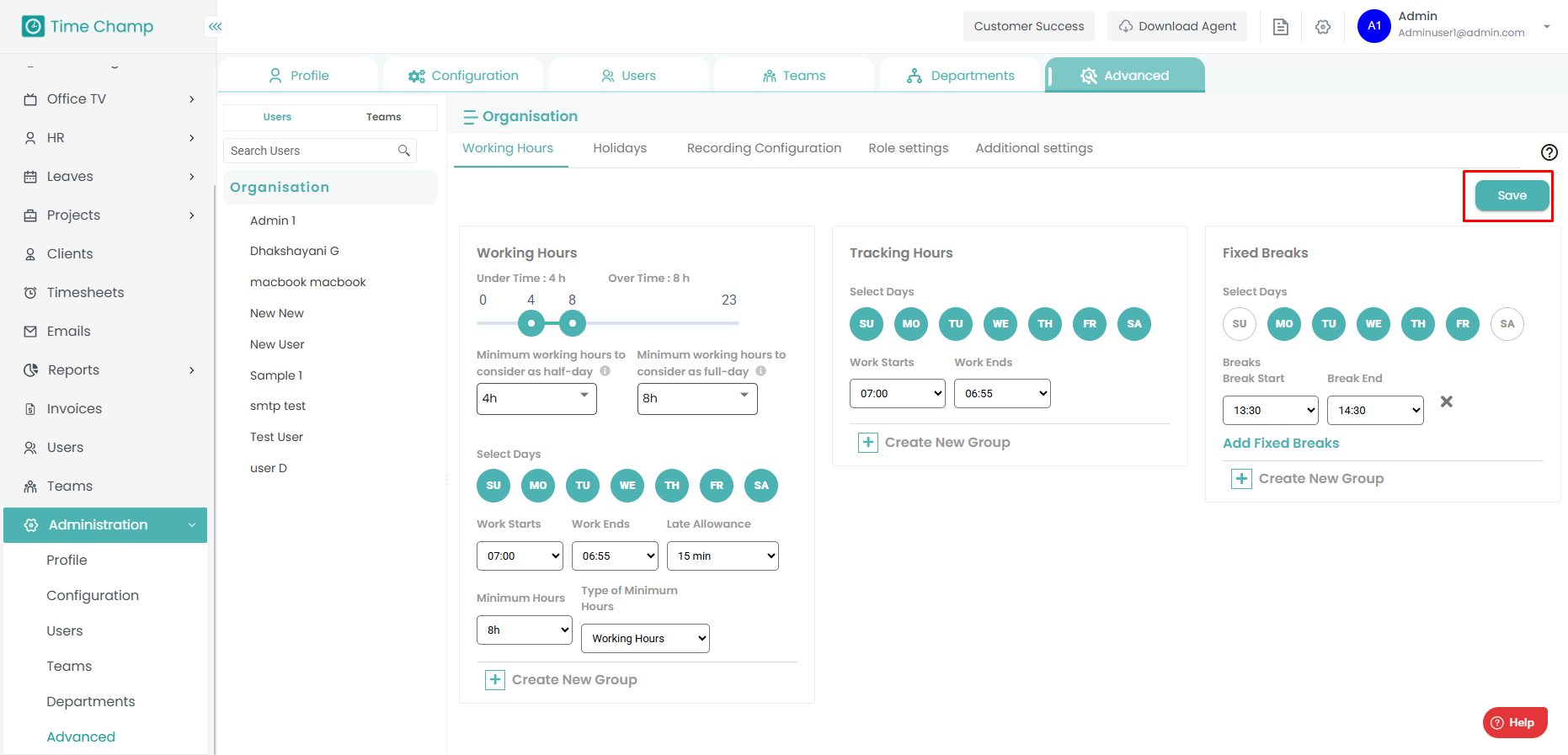Open the Type of Minimum Hours dropdown

coord(645,639)
